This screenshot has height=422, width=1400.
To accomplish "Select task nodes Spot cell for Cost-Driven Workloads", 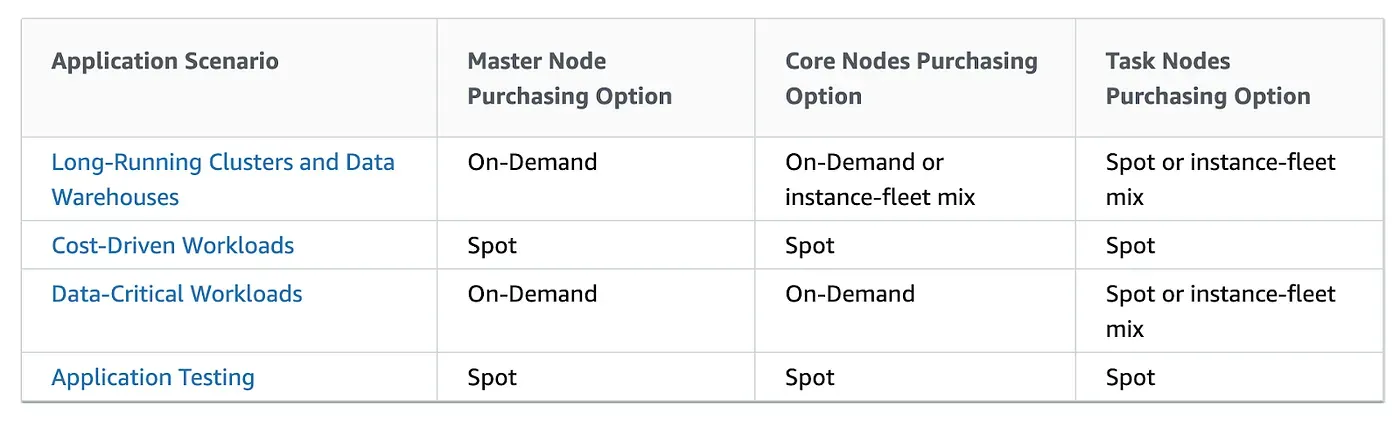I will pyautogui.click(x=1130, y=246).
